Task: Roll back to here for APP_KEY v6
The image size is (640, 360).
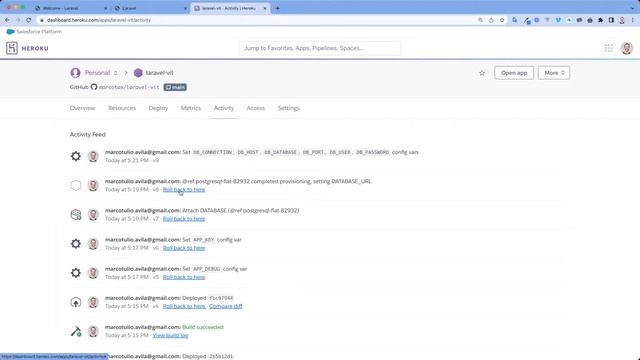Action: pos(184,248)
